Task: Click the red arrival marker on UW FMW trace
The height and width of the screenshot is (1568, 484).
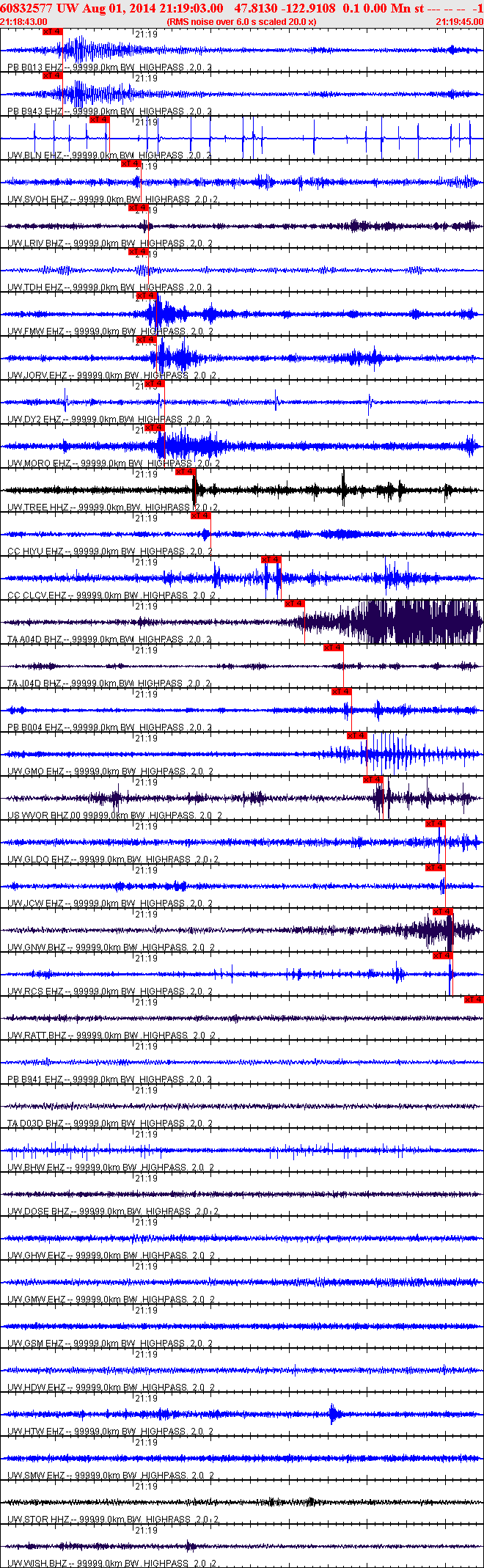Action: click(147, 296)
